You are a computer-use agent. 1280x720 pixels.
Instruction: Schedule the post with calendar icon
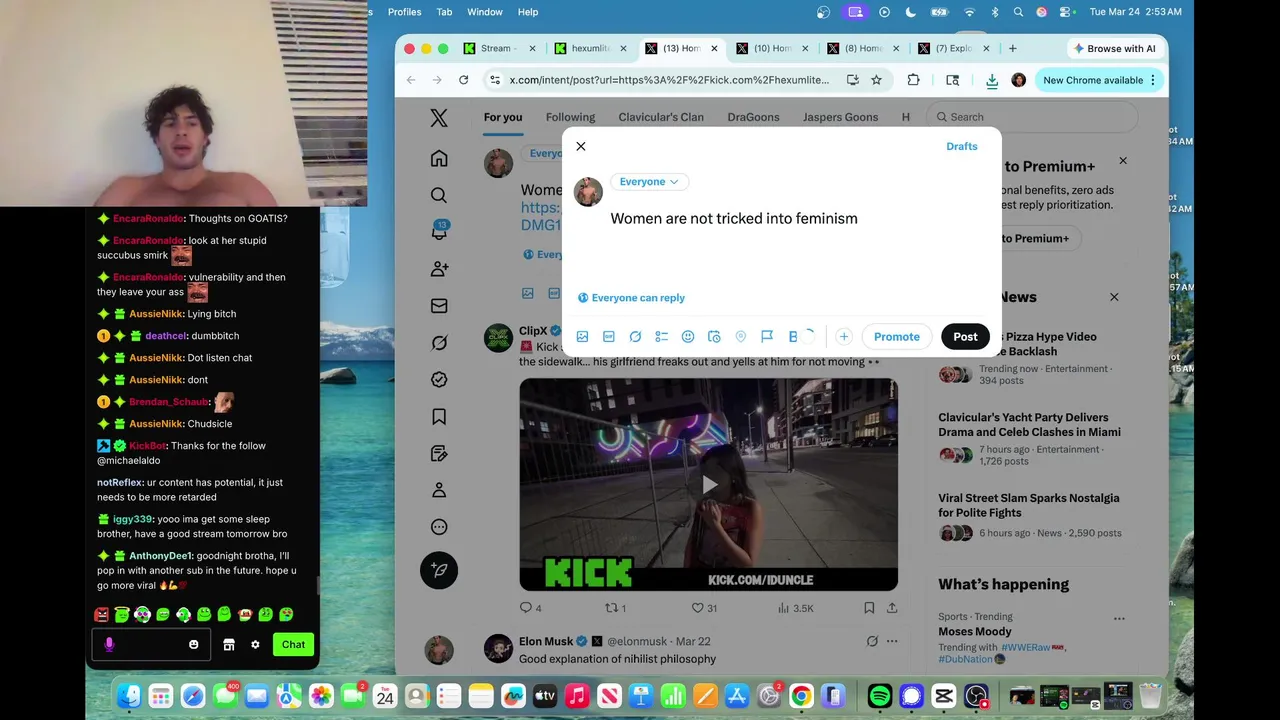point(714,337)
